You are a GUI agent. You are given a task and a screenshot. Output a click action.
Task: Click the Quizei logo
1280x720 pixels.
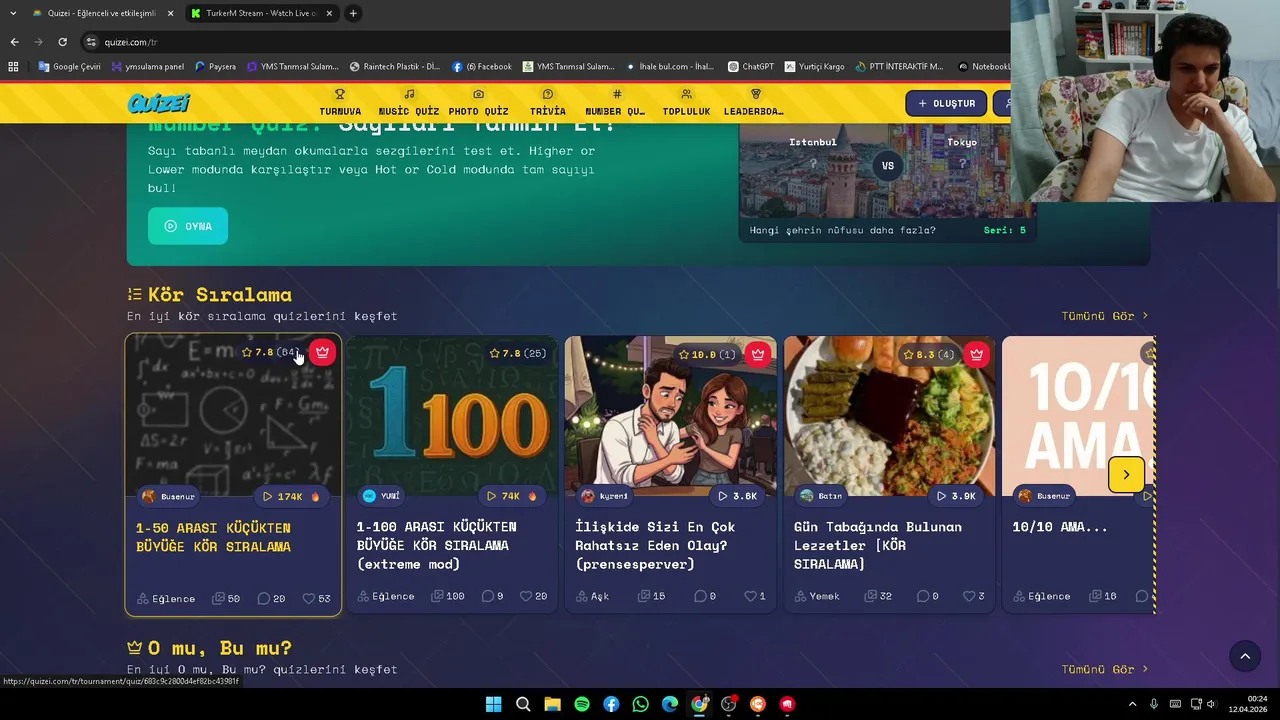pyautogui.click(x=158, y=103)
